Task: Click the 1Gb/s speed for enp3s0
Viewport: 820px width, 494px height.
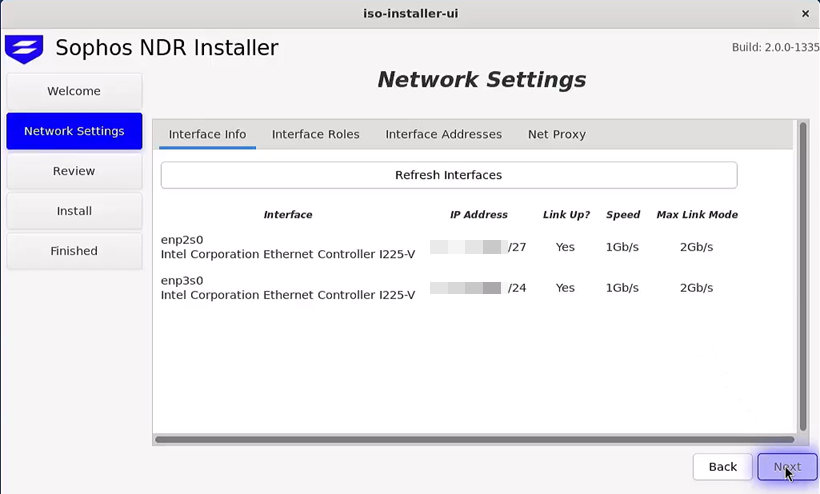Action: pyautogui.click(x=622, y=288)
